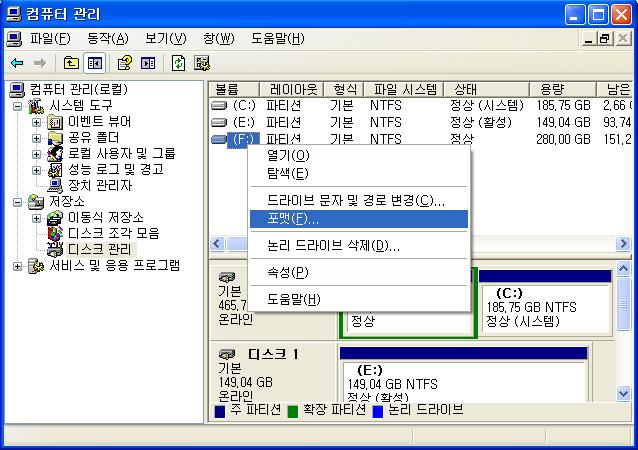Collapse the 저장소 tree node
Image resolution: width=638 pixels, height=450 pixels.
point(18,201)
